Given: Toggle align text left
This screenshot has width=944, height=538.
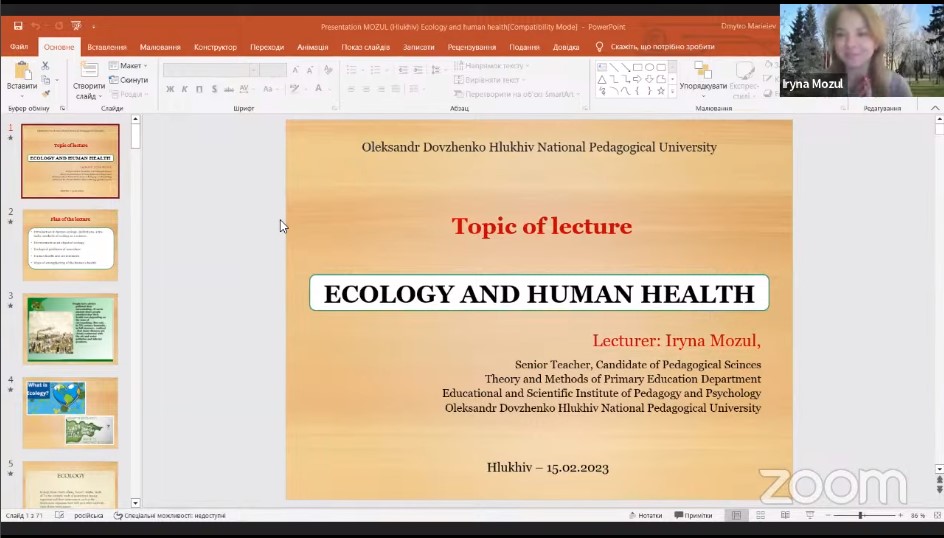Looking at the screenshot, I should click(x=351, y=89).
